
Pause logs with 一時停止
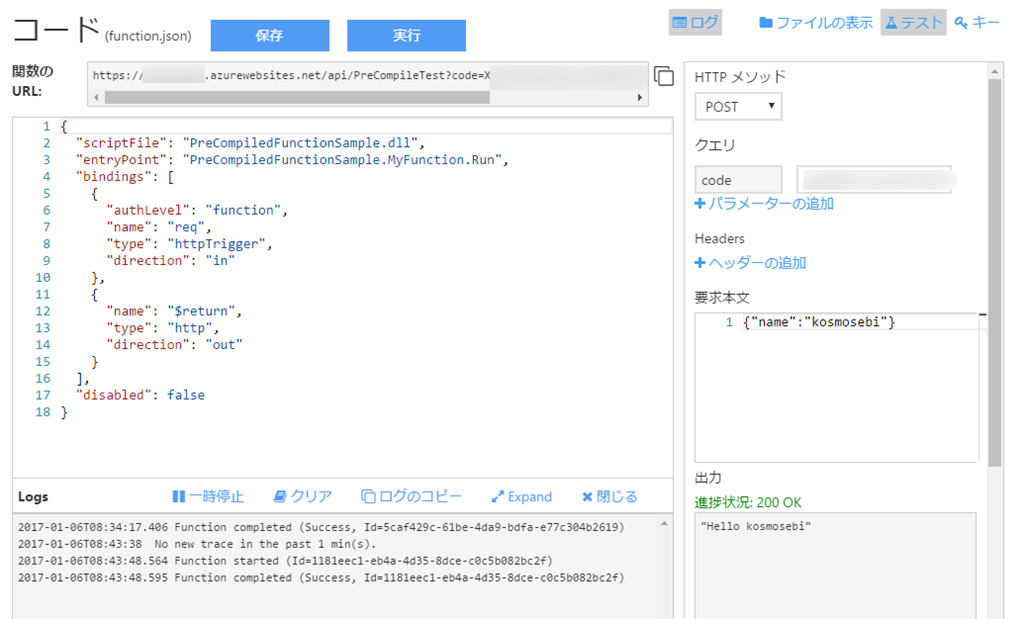(208, 497)
